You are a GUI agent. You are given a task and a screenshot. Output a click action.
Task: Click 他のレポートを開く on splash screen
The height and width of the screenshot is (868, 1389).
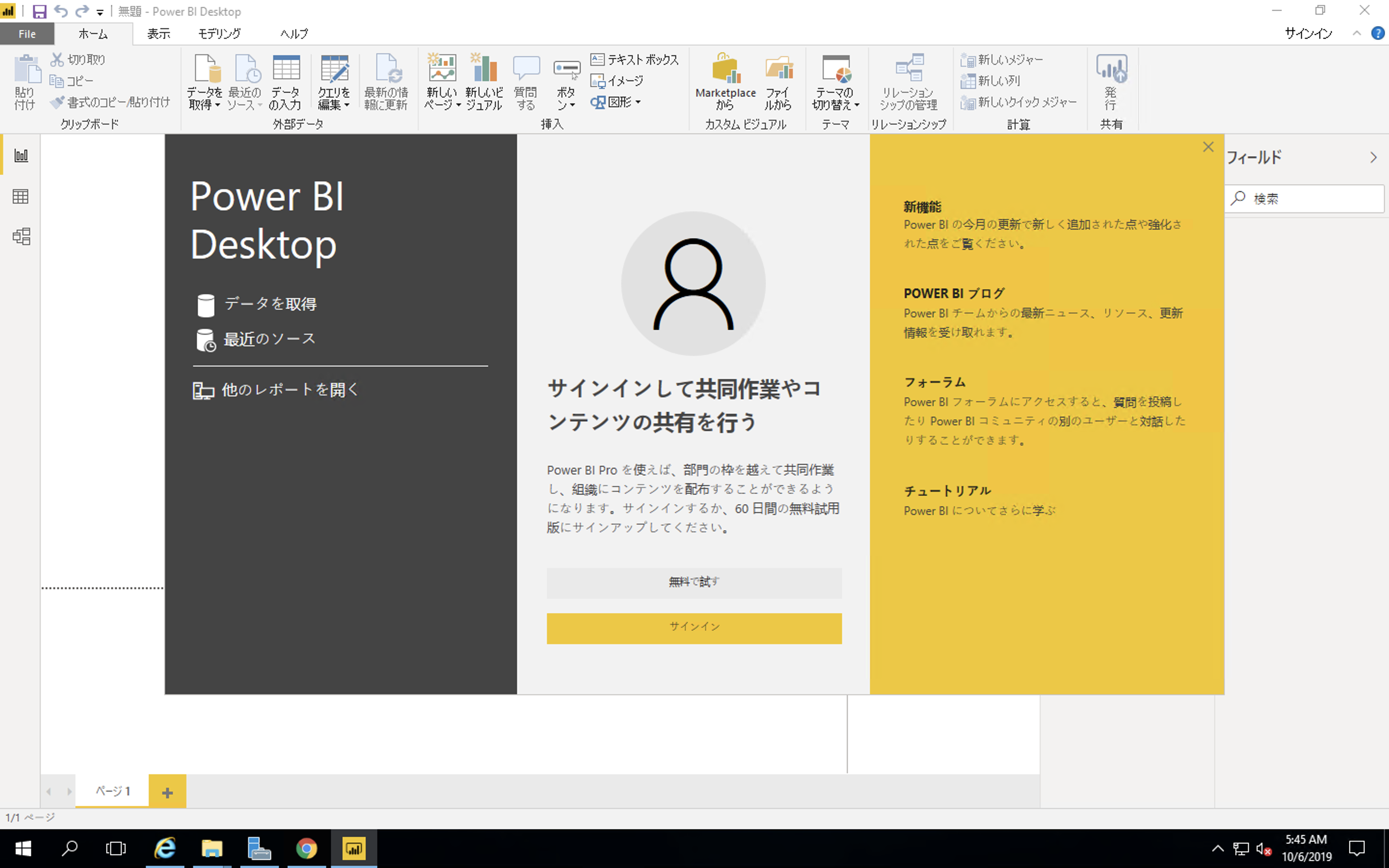[x=275, y=390]
